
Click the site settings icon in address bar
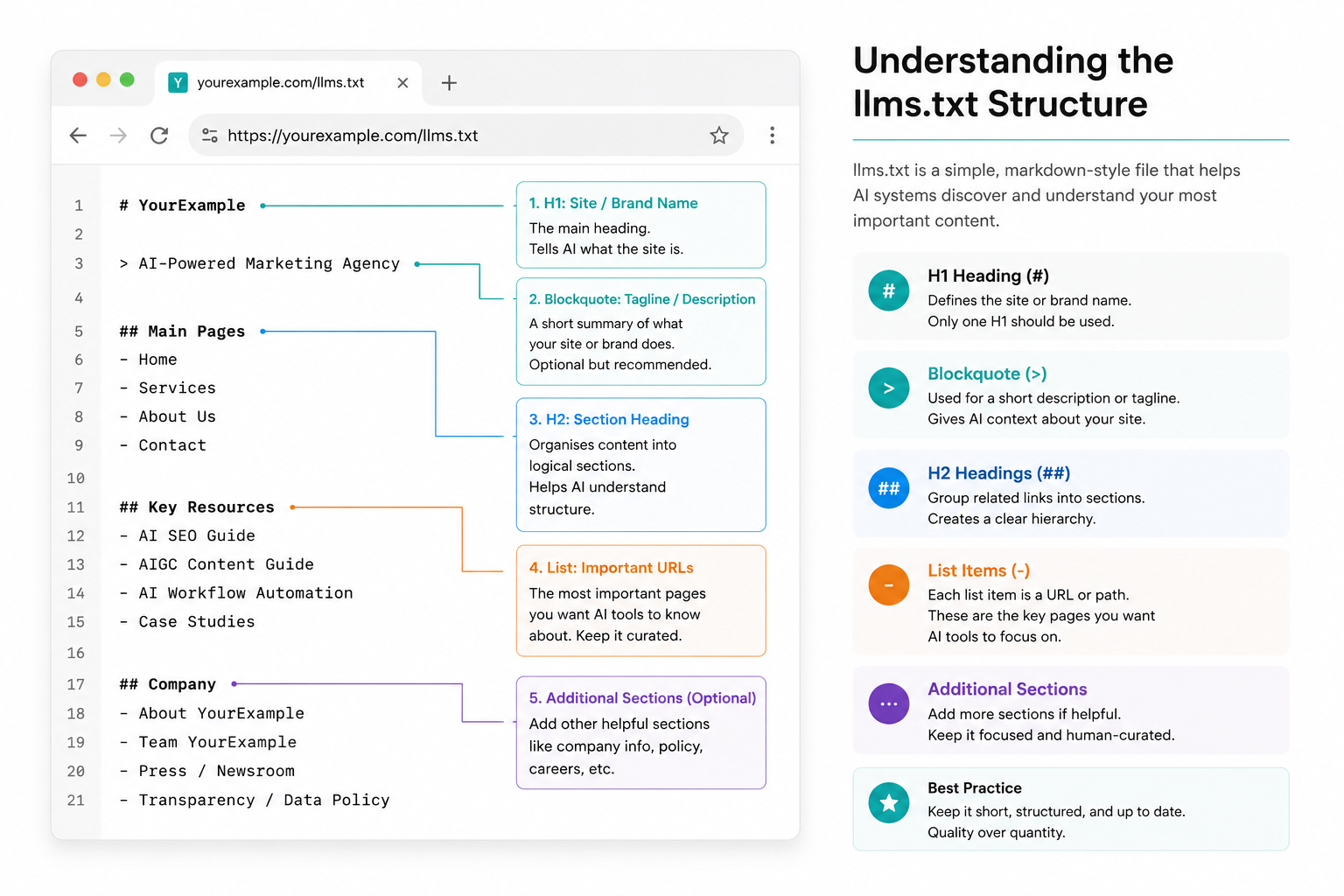[x=210, y=136]
